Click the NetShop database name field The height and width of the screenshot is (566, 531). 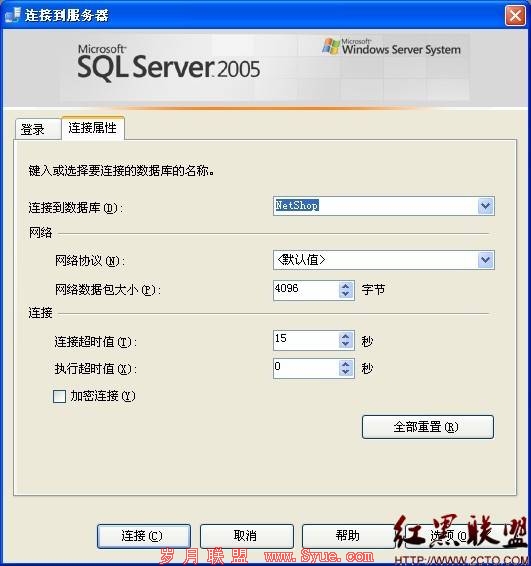[375, 206]
